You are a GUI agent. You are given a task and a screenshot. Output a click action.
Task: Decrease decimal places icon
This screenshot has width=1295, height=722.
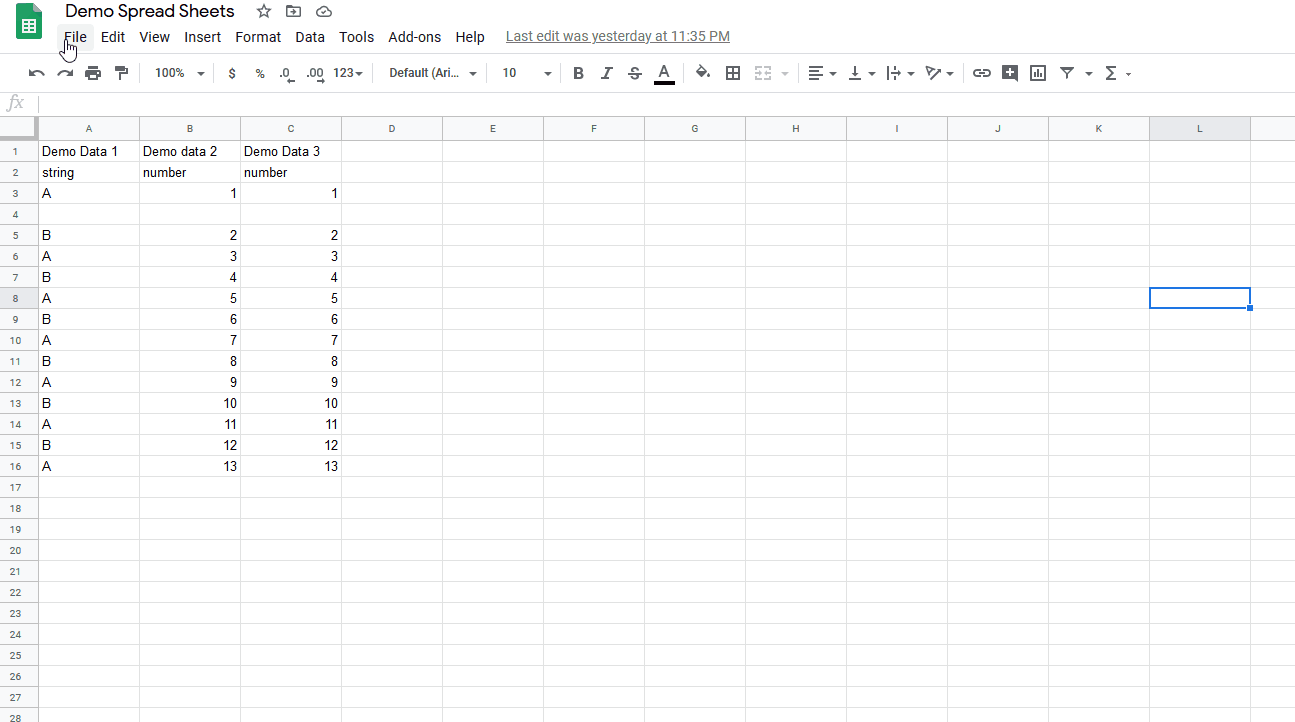click(x=287, y=73)
